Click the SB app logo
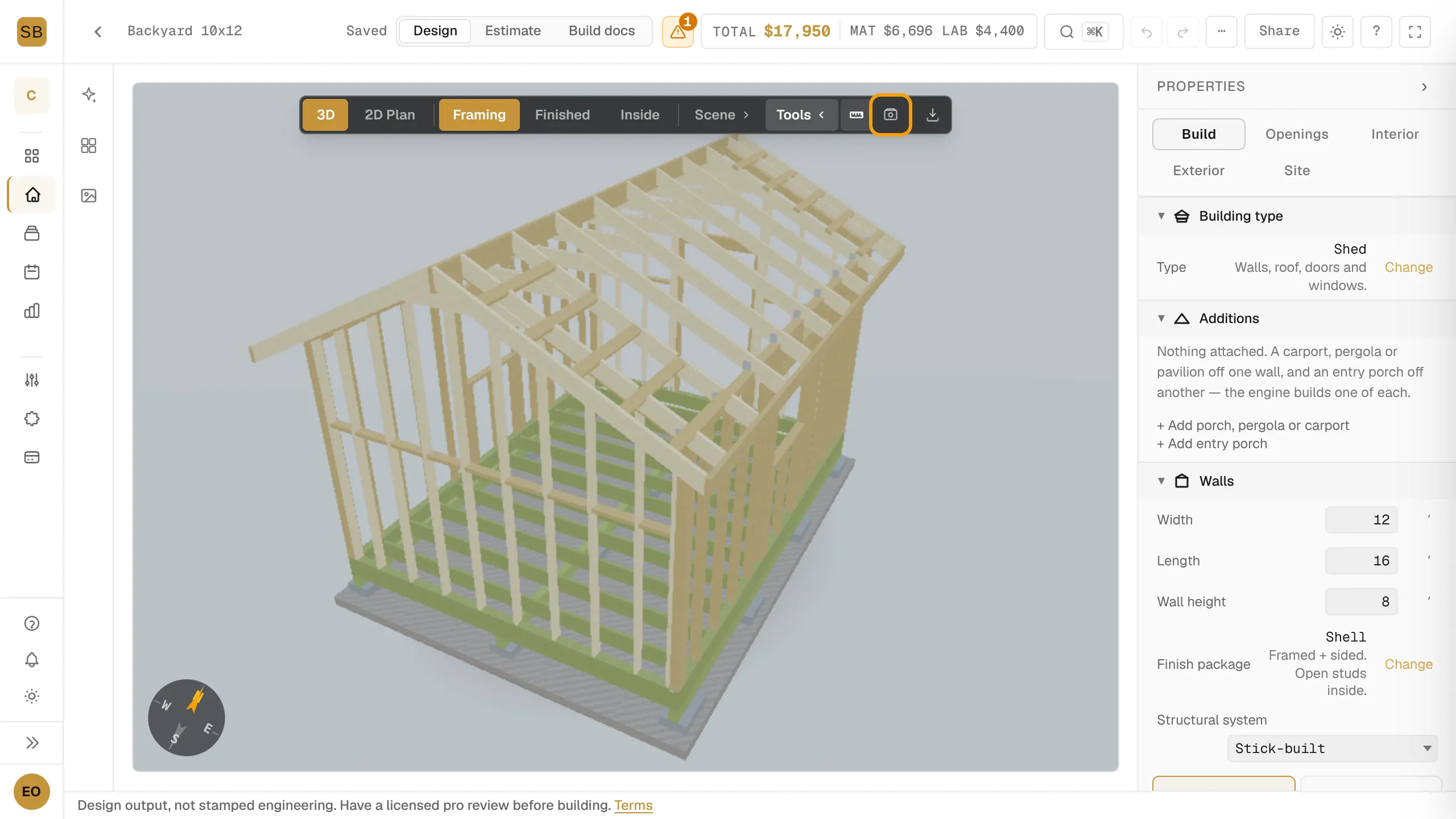The height and width of the screenshot is (819, 1456). pyautogui.click(x=31, y=31)
